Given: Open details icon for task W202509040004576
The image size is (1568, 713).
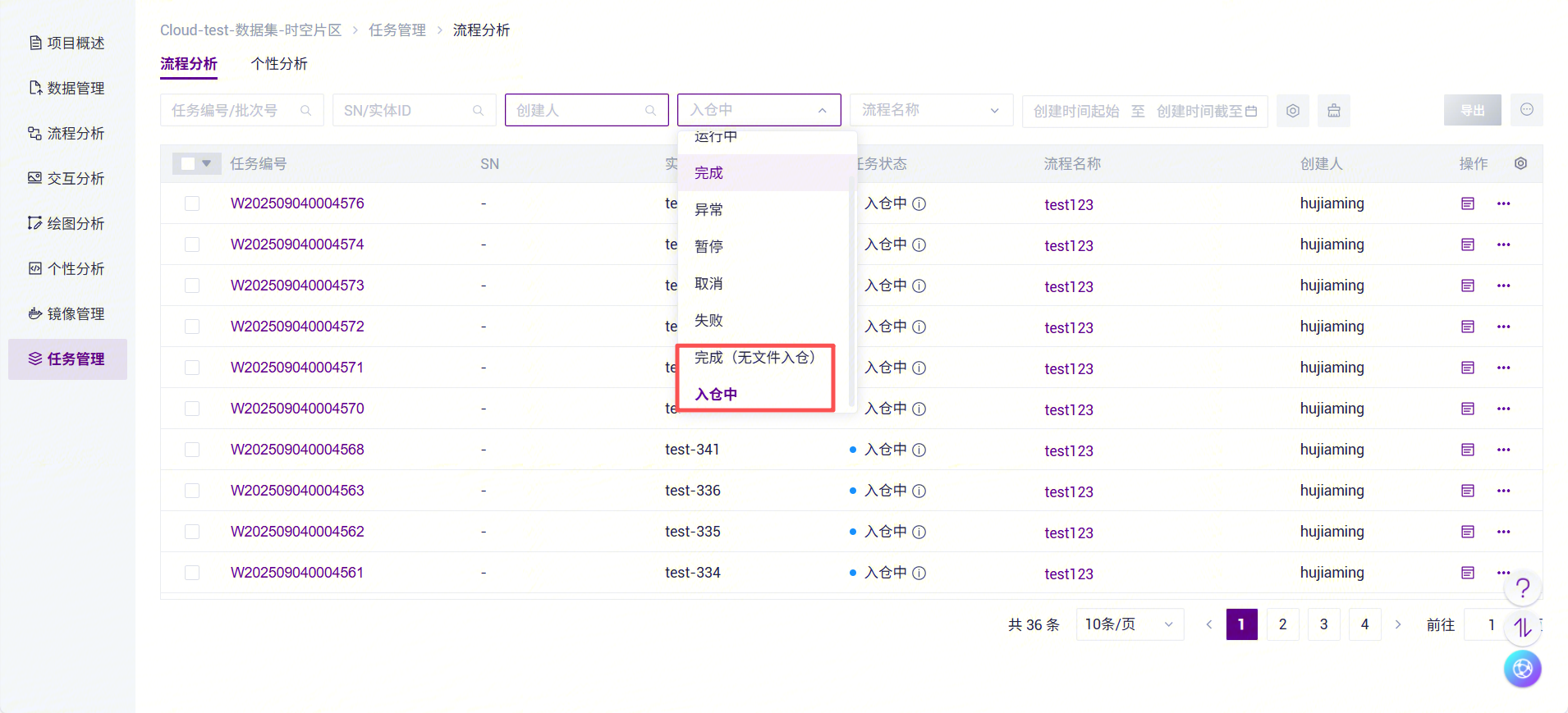Looking at the screenshot, I should point(1468,203).
